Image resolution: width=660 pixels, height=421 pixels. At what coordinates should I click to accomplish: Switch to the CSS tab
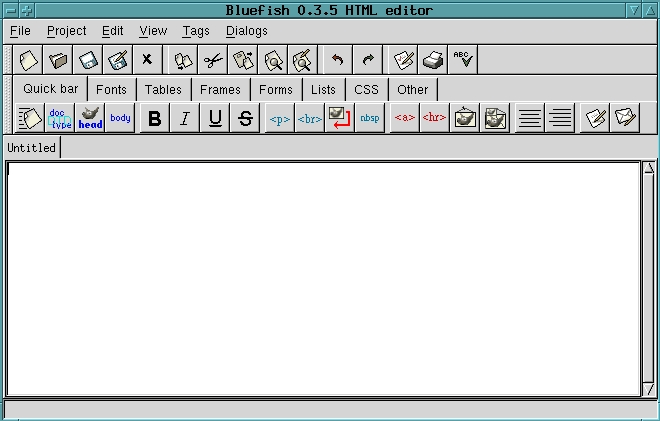pos(366,90)
